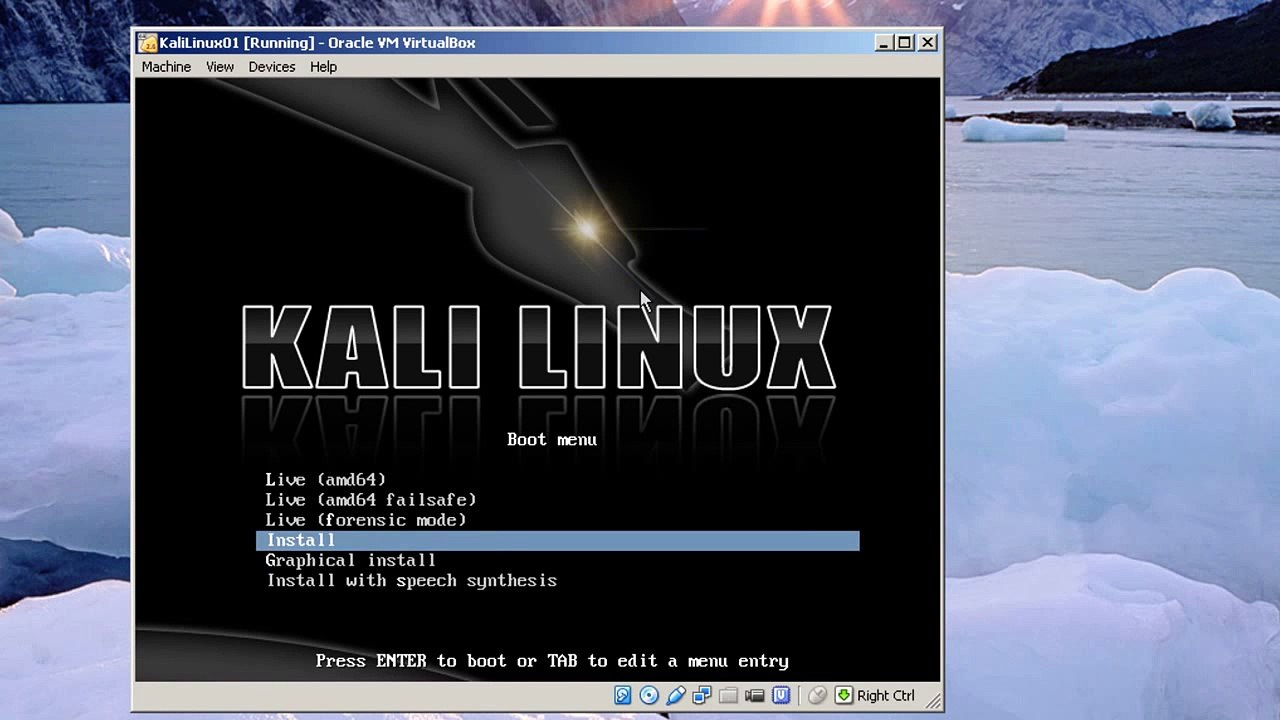Viewport: 1280px width, 720px height.
Task: Click the VirtualBox window title bar icon
Action: (x=147, y=43)
